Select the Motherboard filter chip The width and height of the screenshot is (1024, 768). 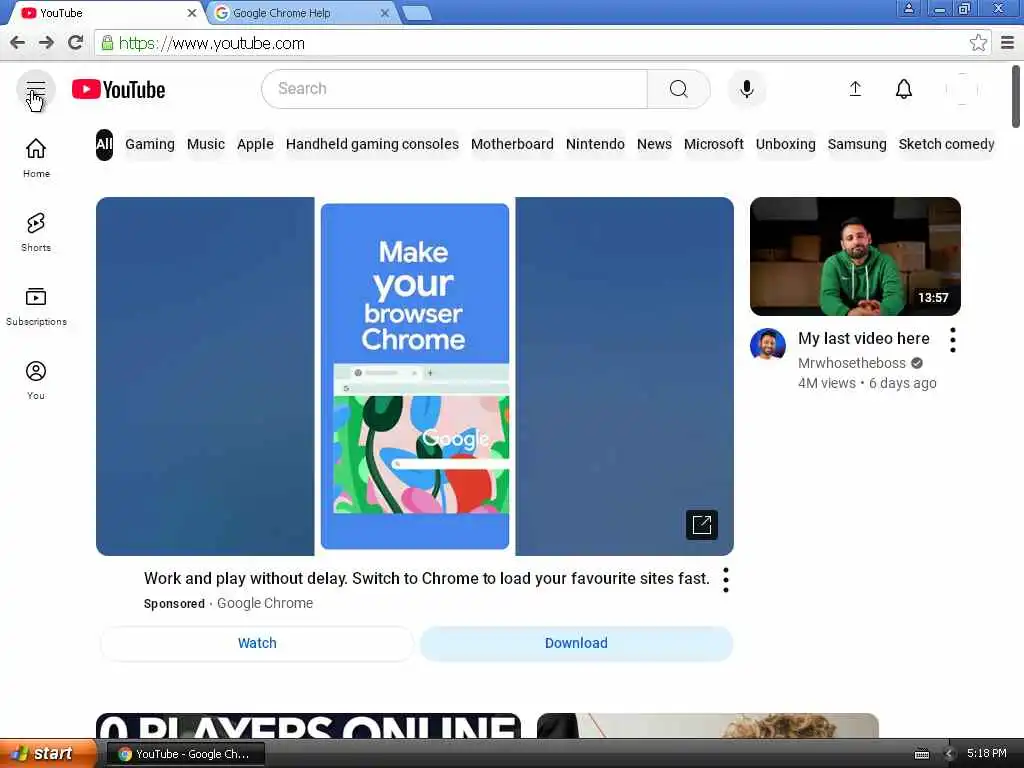click(x=512, y=144)
